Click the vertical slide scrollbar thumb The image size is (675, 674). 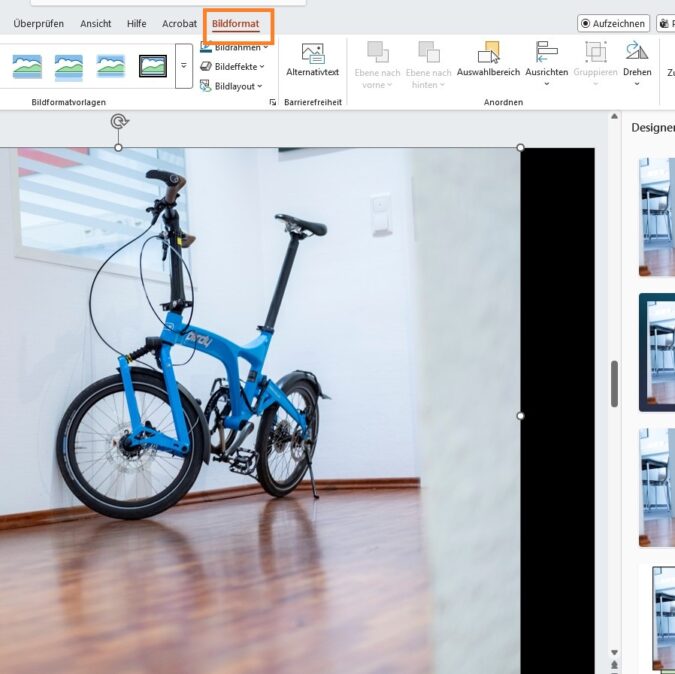pyautogui.click(x=614, y=384)
